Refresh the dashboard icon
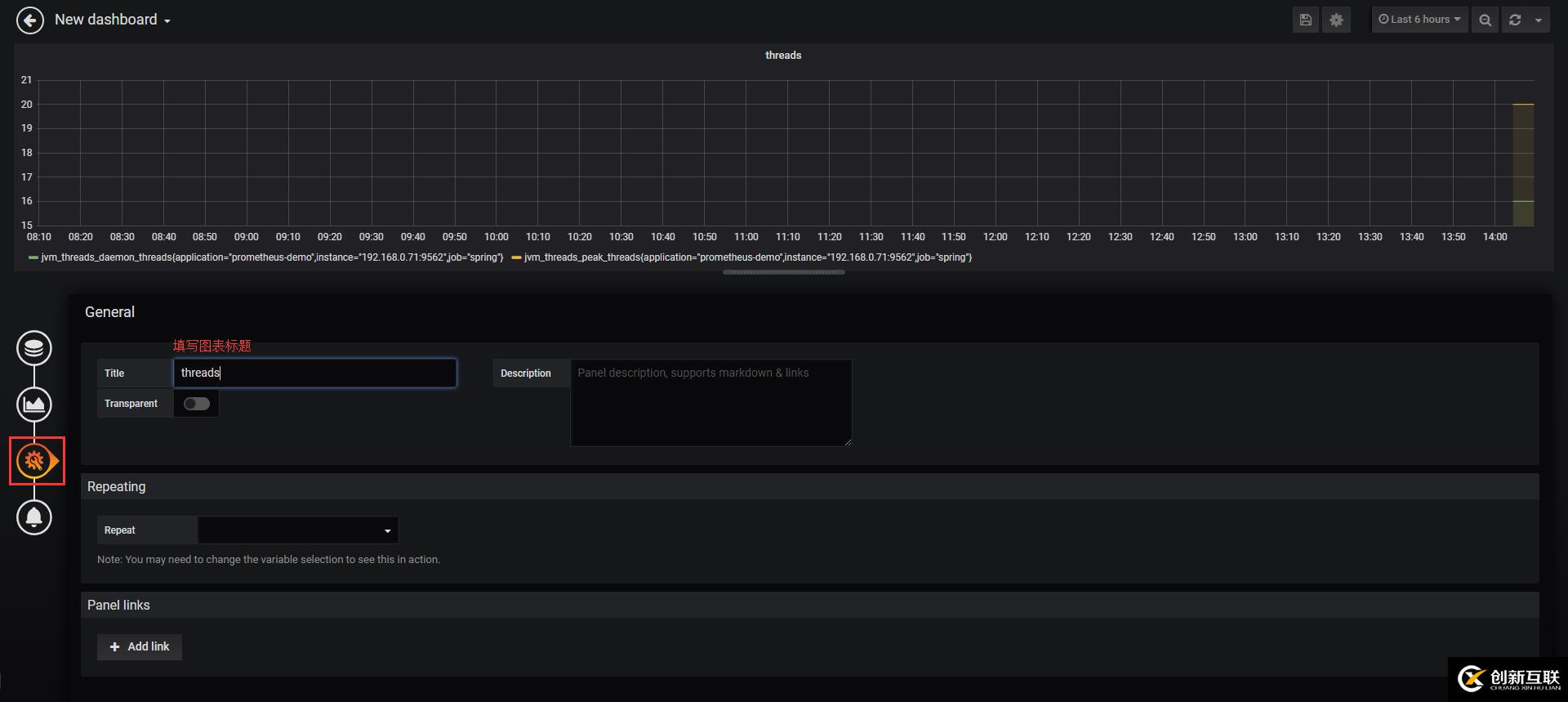 point(1515,20)
